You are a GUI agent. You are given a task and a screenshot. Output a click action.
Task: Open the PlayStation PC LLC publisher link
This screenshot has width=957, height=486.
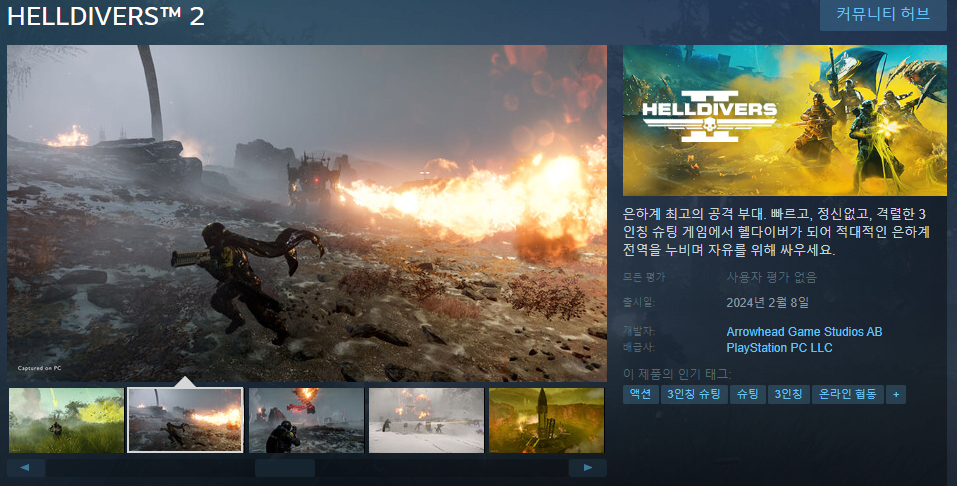click(779, 347)
